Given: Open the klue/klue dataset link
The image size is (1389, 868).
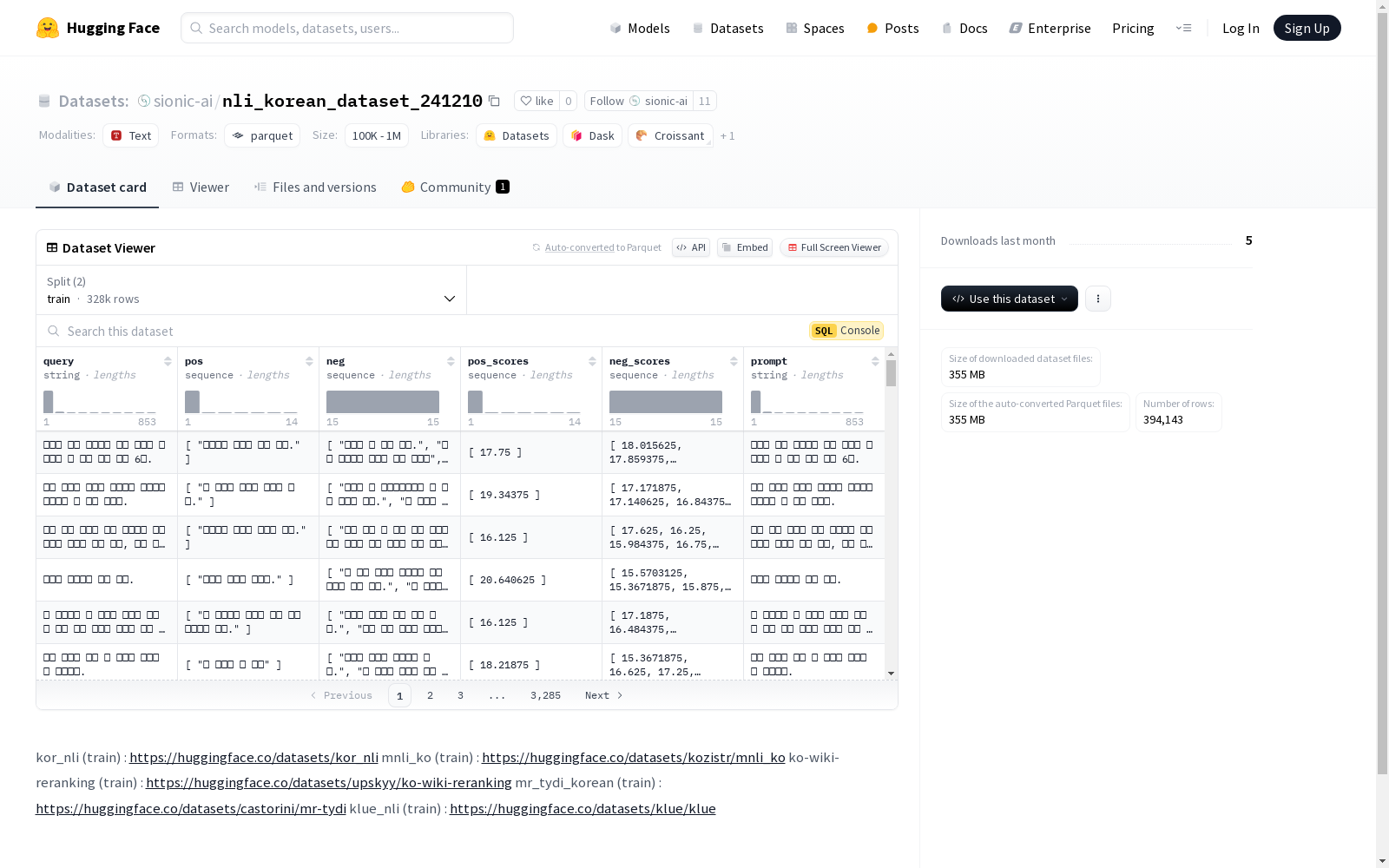Looking at the screenshot, I should point(583,808).
